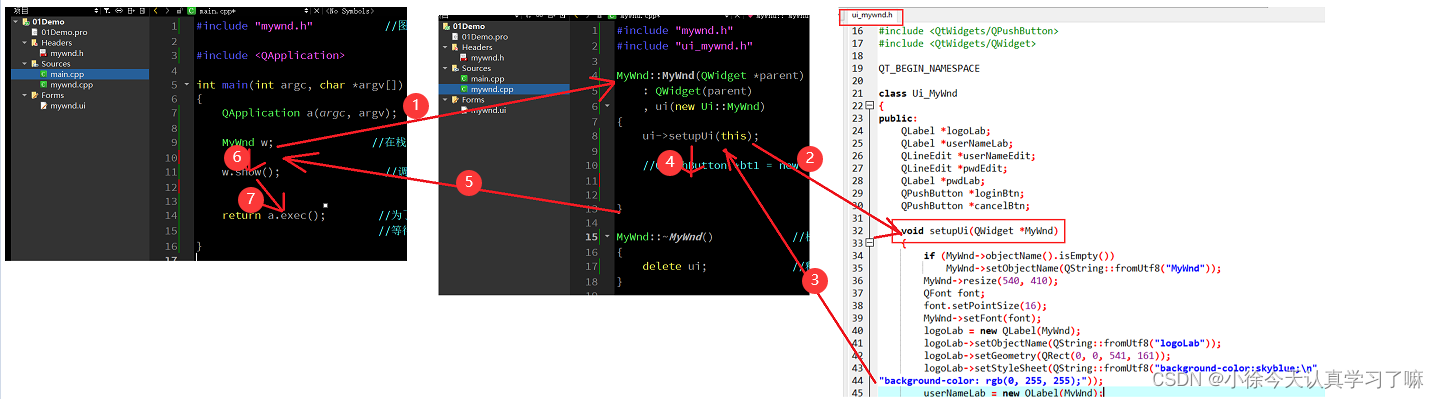Collapse Sources folder in left window tree

24,63
